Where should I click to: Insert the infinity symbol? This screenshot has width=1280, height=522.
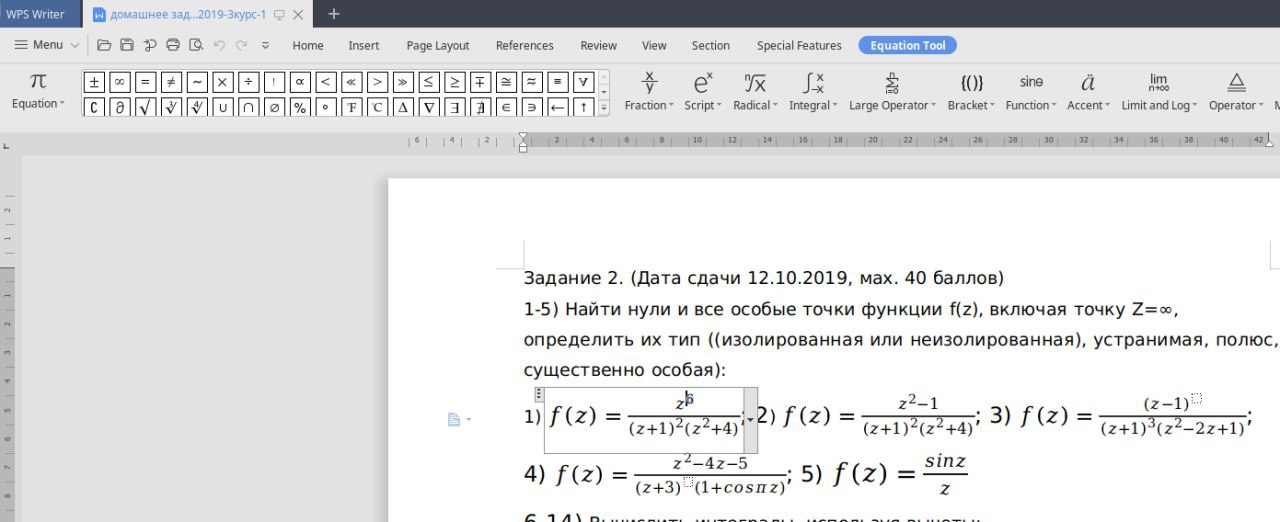click(x=120, y=82)
